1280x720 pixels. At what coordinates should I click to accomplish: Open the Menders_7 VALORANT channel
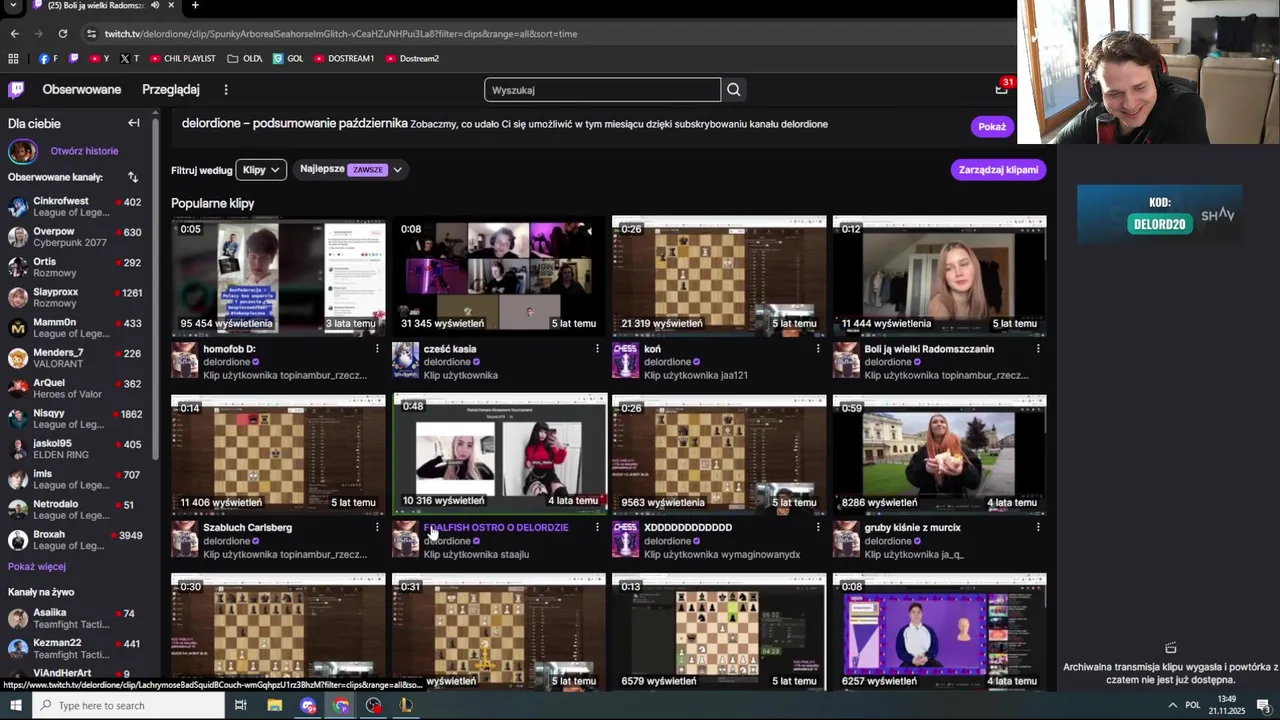[x=76, y=358]
